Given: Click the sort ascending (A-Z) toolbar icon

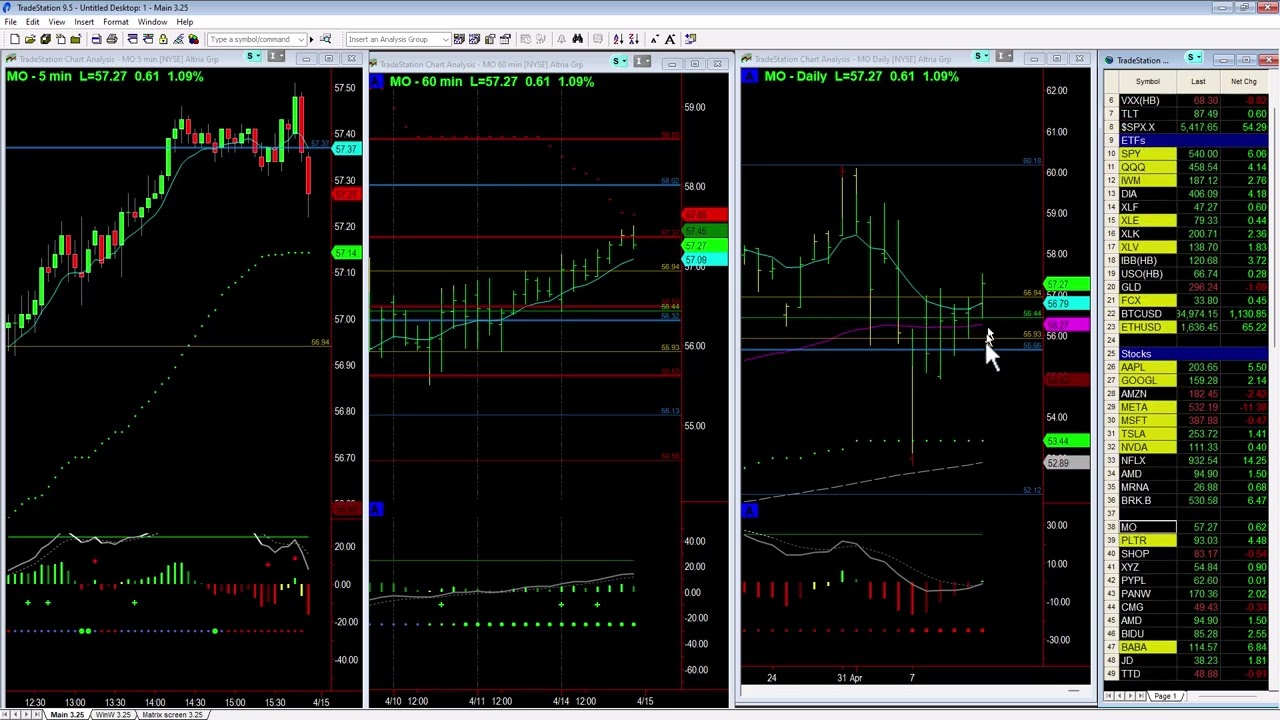Looking at the screenshot, I should [618, 39].
